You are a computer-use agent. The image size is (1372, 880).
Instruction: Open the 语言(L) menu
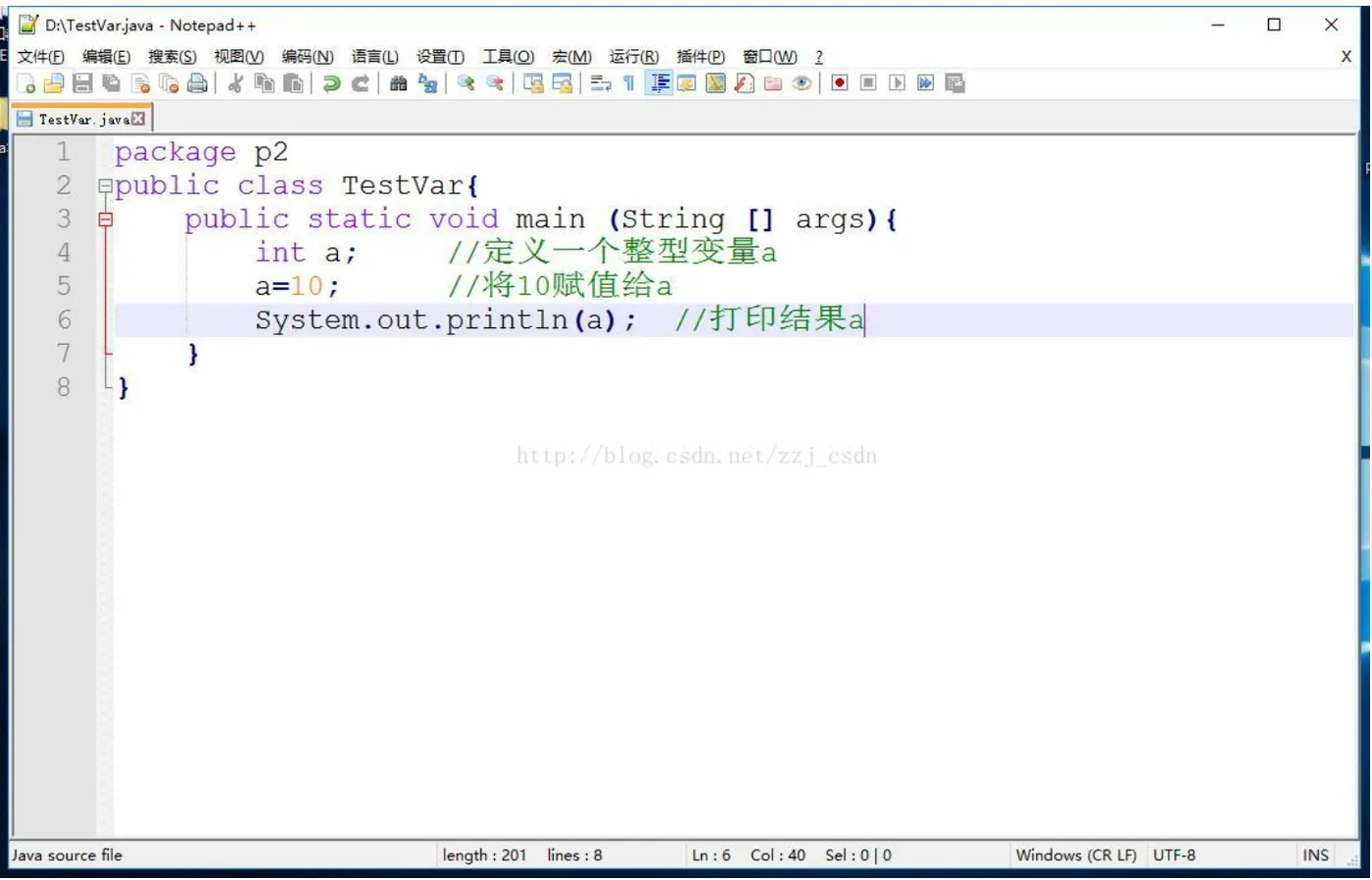click(x=374, y=57)
